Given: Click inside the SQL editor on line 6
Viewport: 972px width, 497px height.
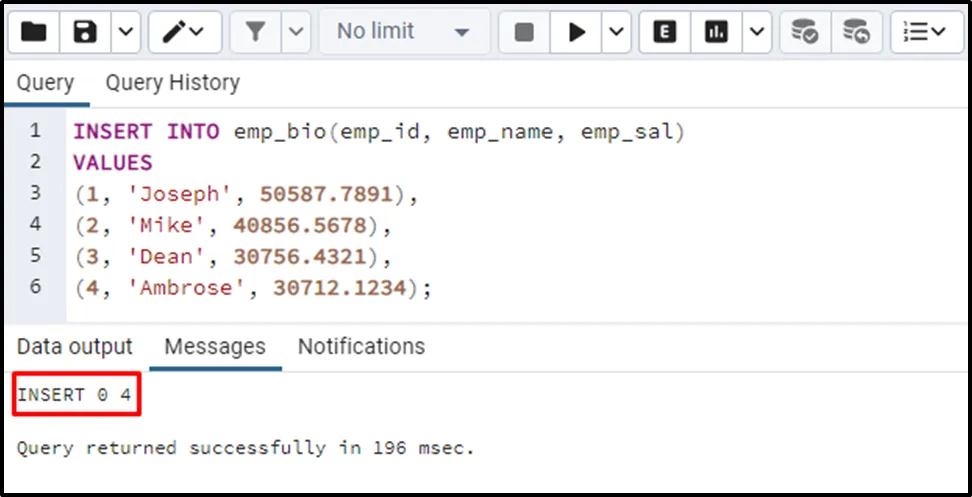Looking at the screenshot, I should tap(500, 288).
